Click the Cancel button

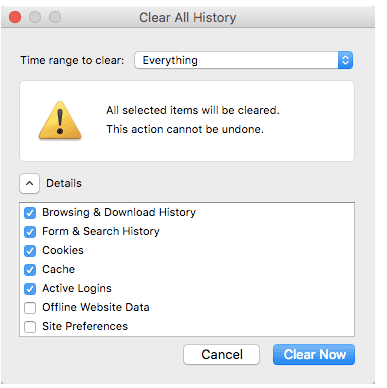point(221,354)
